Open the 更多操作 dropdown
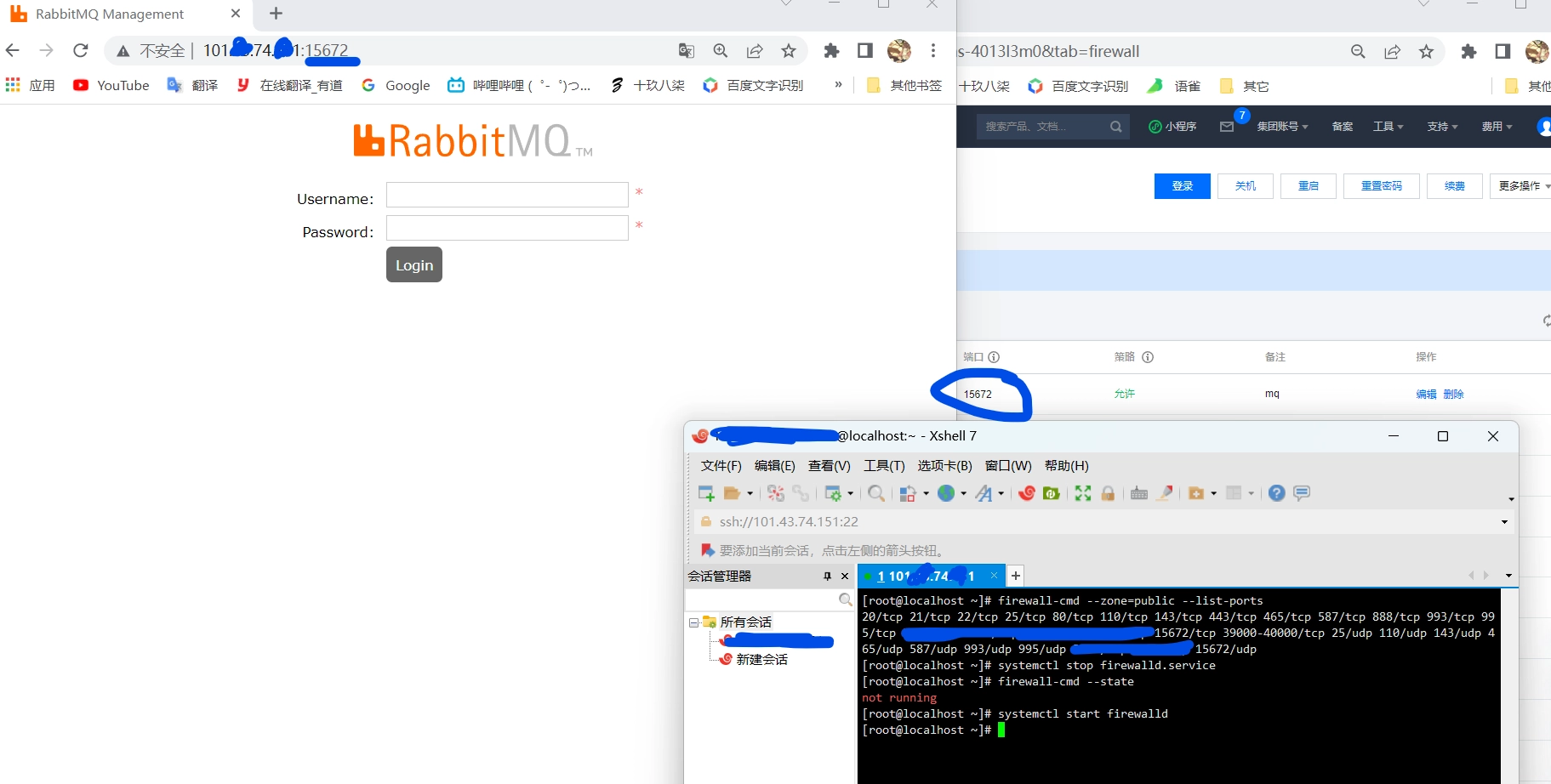Screen dimensions: 1551x784 click(x=1523, y=186)
